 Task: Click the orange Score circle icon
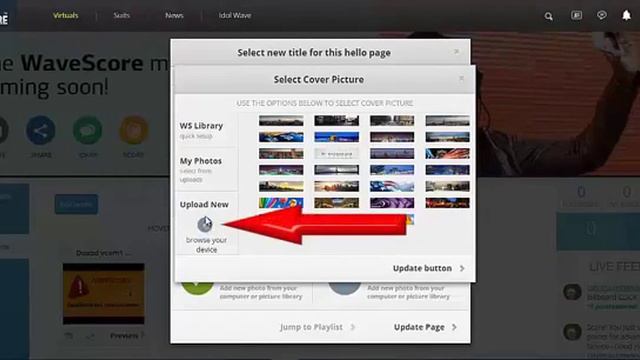click(x=133, y=131)
